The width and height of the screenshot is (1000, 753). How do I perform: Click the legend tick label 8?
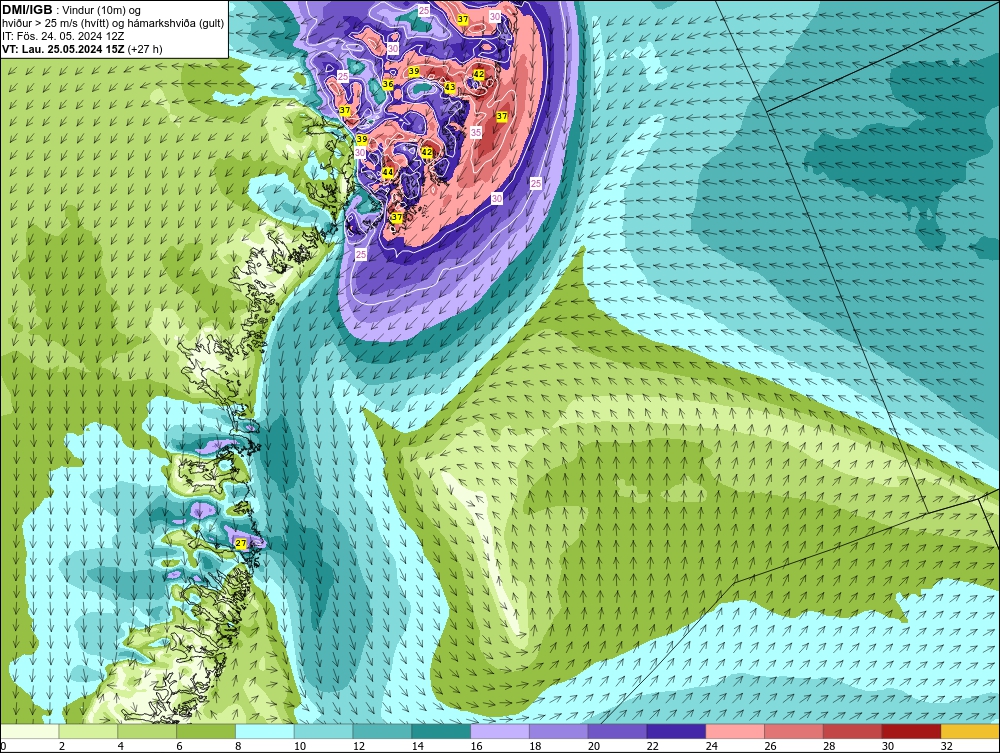(x=238, y=746)
